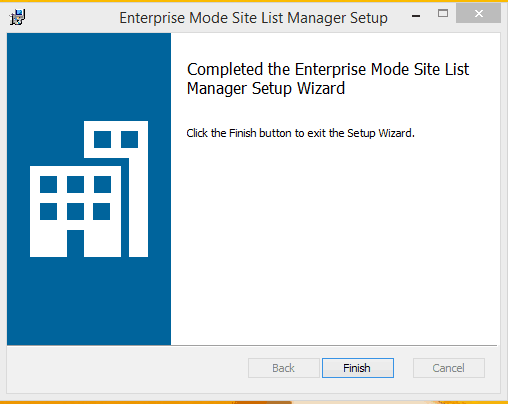Minimize the setup wizard window
This screenshot has height=404, width=508.
point(416,15)
